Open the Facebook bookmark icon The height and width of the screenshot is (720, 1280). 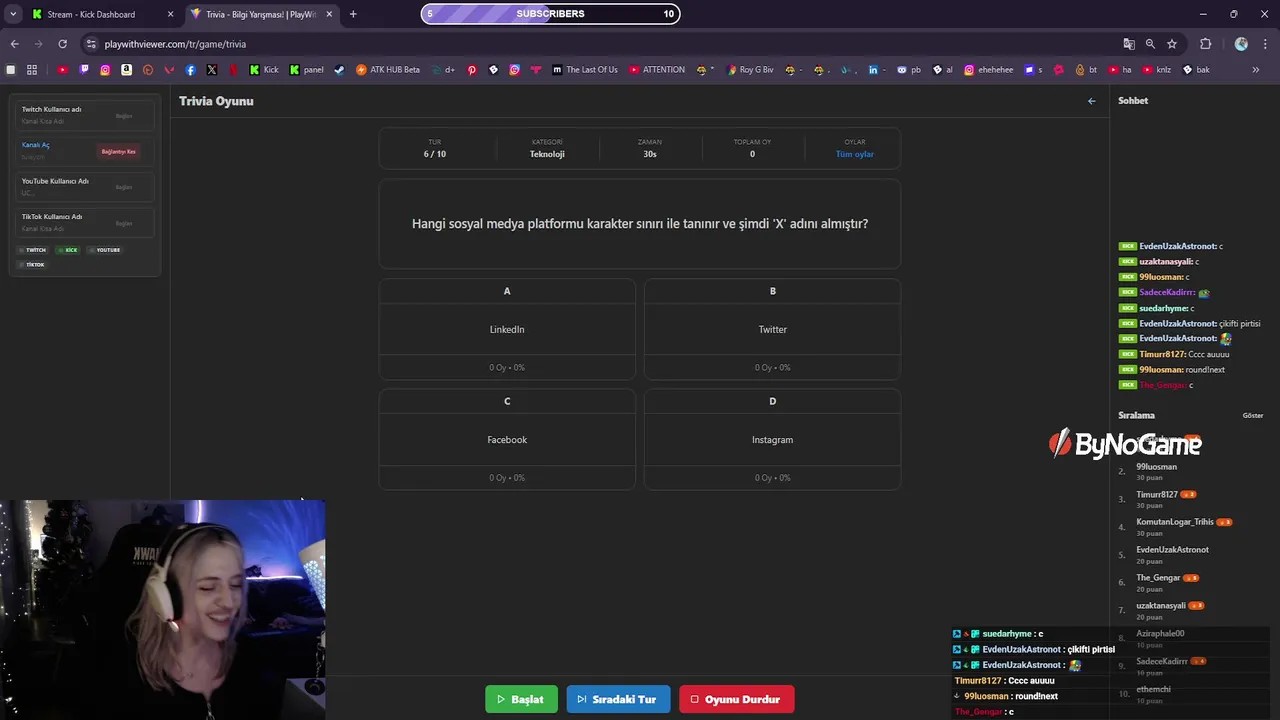pos(190,70)
